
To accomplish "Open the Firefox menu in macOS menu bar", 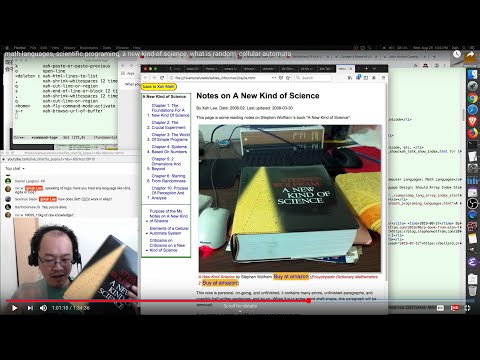I will click(20, 48).
